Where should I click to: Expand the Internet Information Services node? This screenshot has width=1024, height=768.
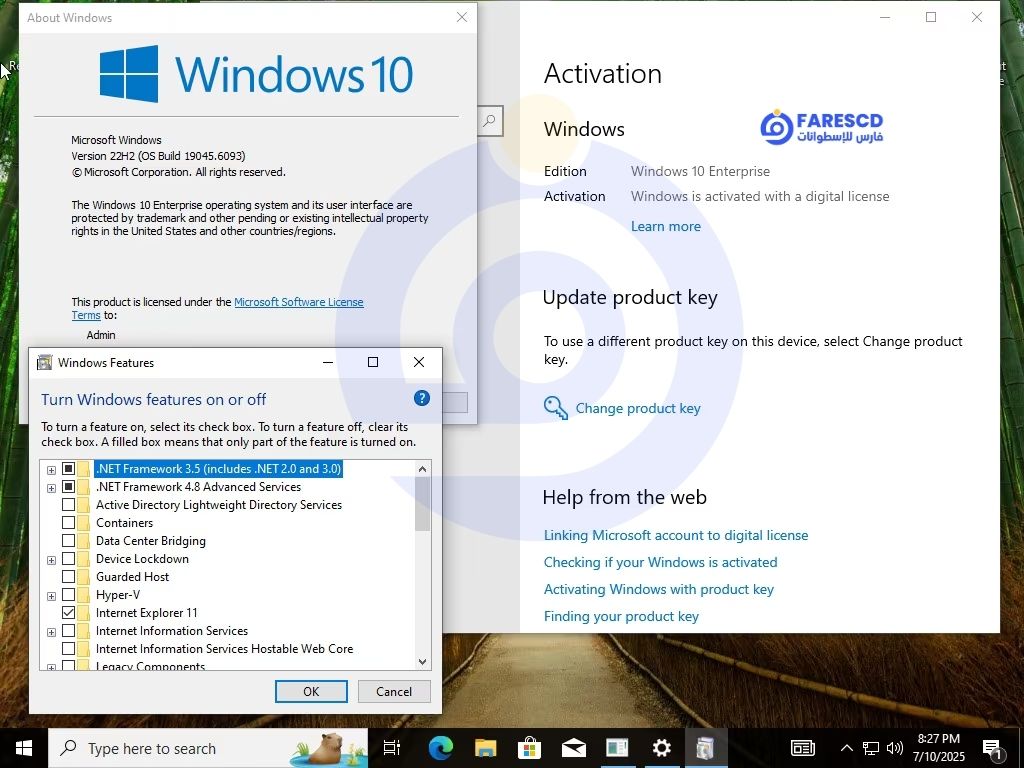coord(51,632)
